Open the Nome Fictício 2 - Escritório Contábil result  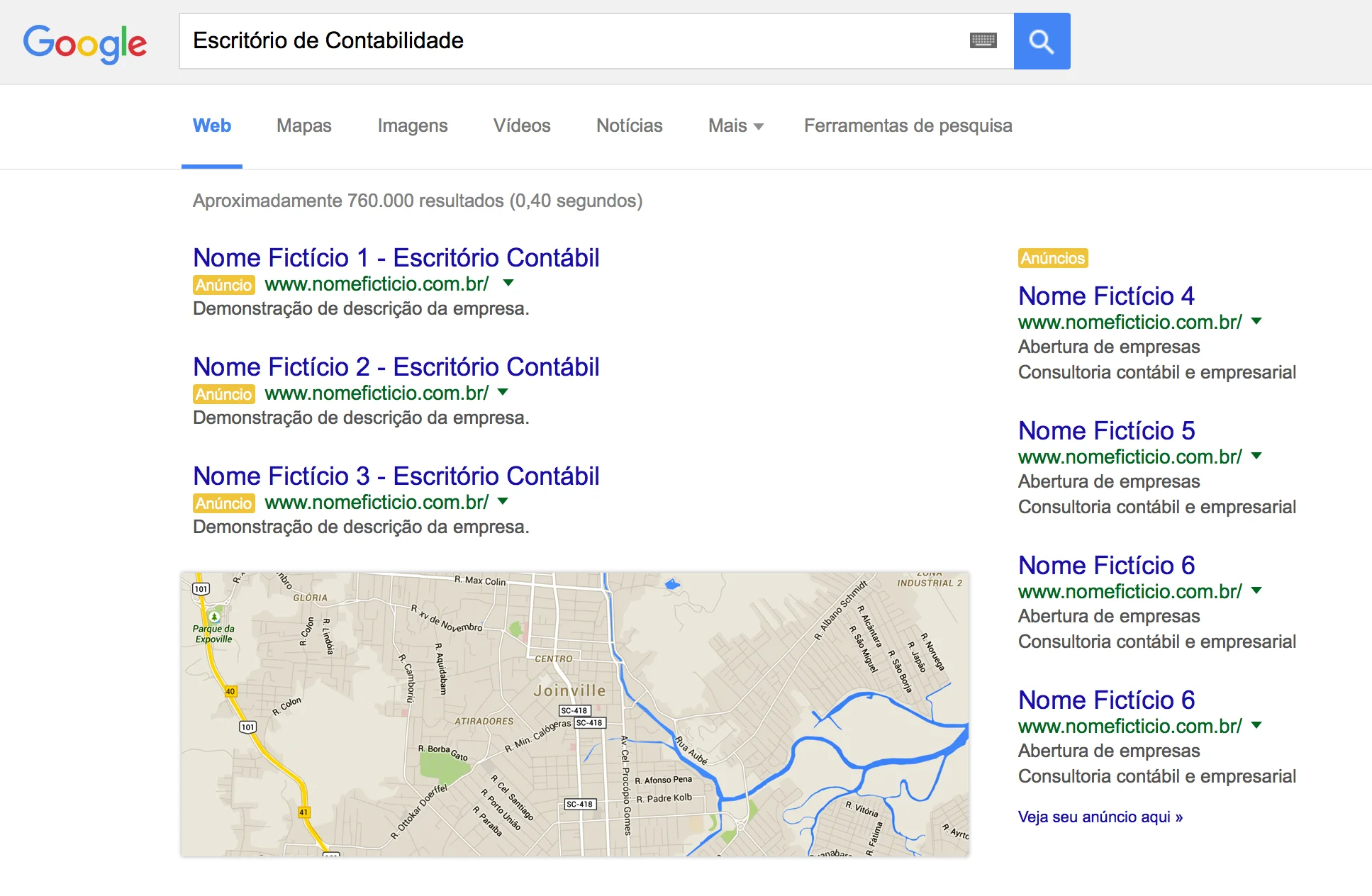396,367
